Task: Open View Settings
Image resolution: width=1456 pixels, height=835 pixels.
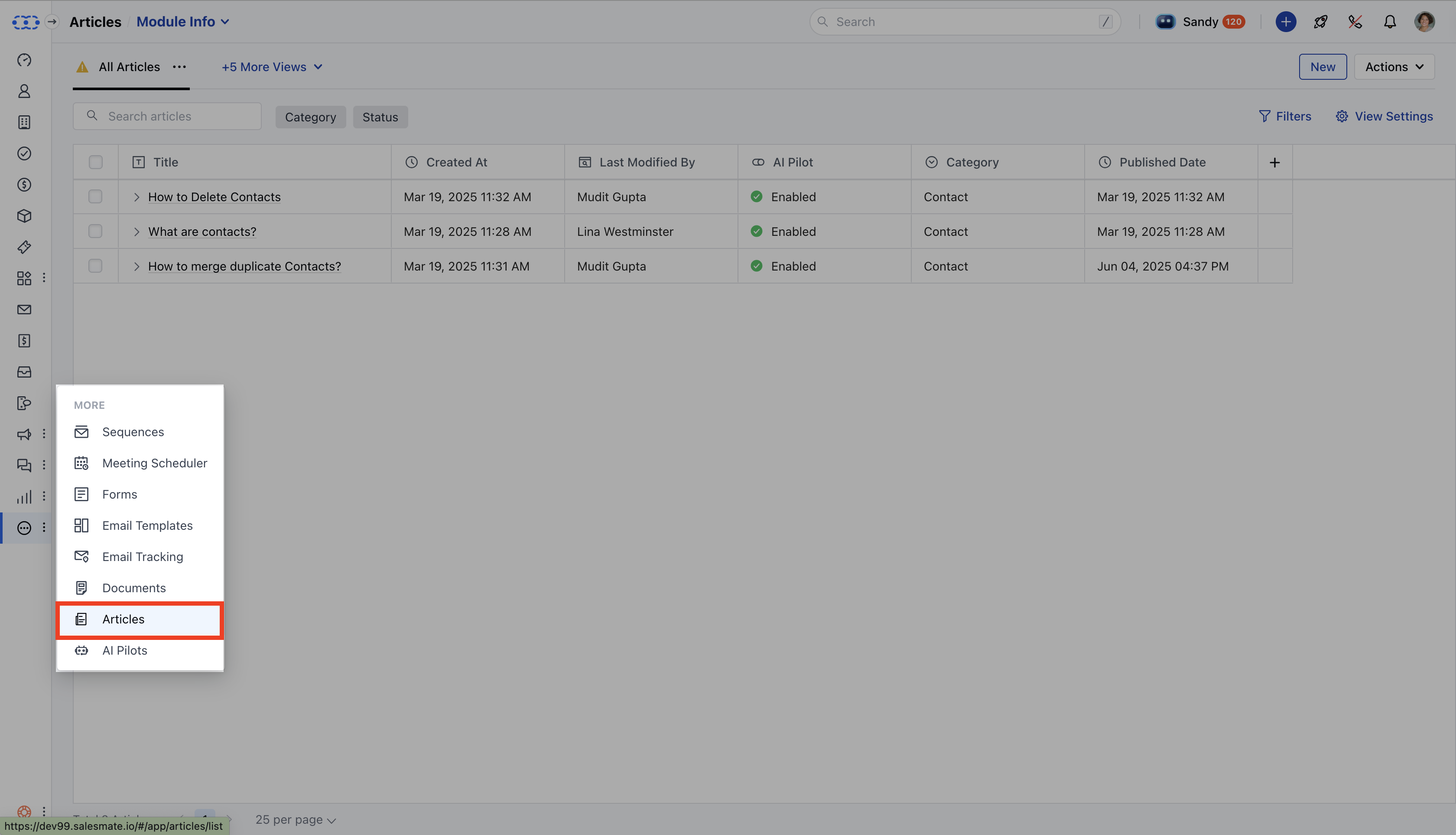Action: [x=1384, y=116]
